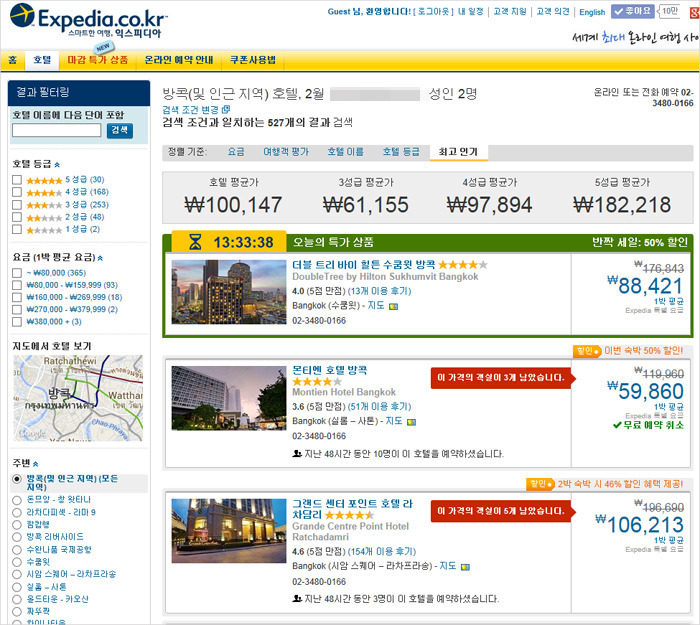The height and width of the screenshot is (625, 700).
Task: Open Montien (51개 이용 후기) reviews
Action: (x=379, y=406)
